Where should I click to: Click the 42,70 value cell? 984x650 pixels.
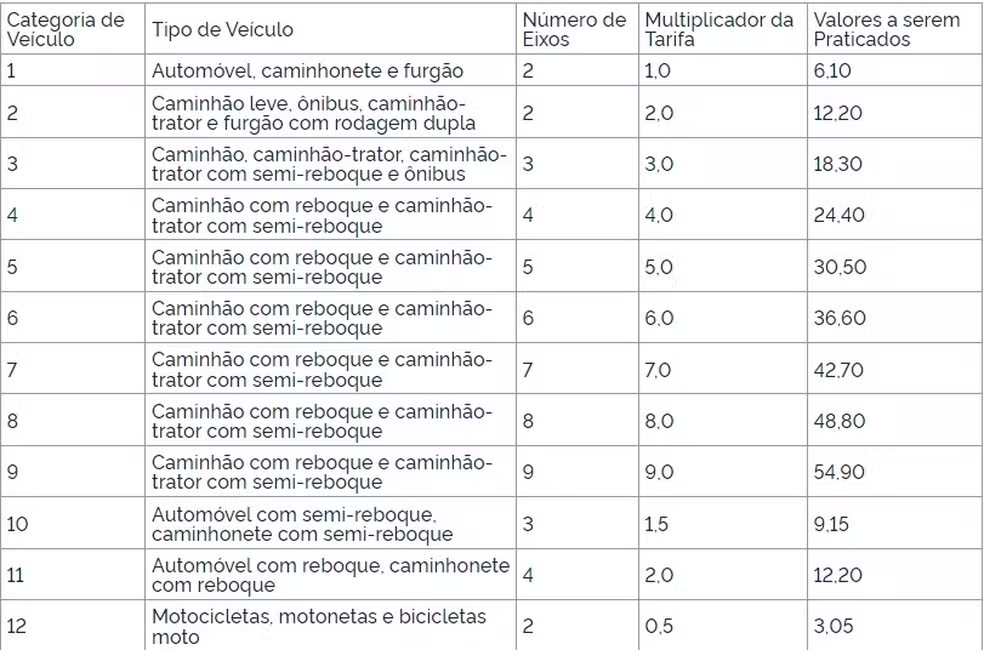(895, 369)
